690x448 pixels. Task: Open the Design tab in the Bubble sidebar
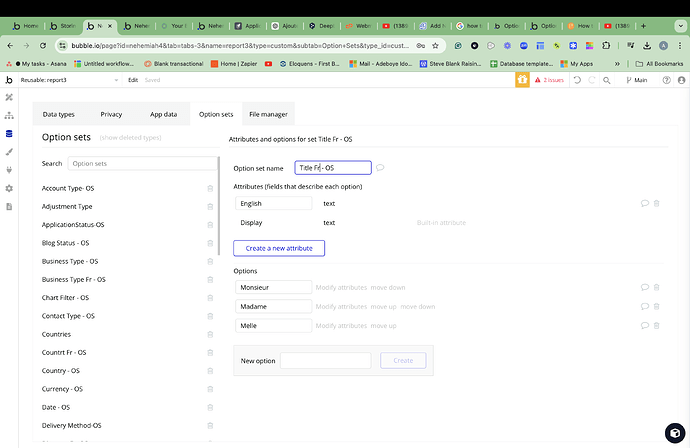coord(9,97)
